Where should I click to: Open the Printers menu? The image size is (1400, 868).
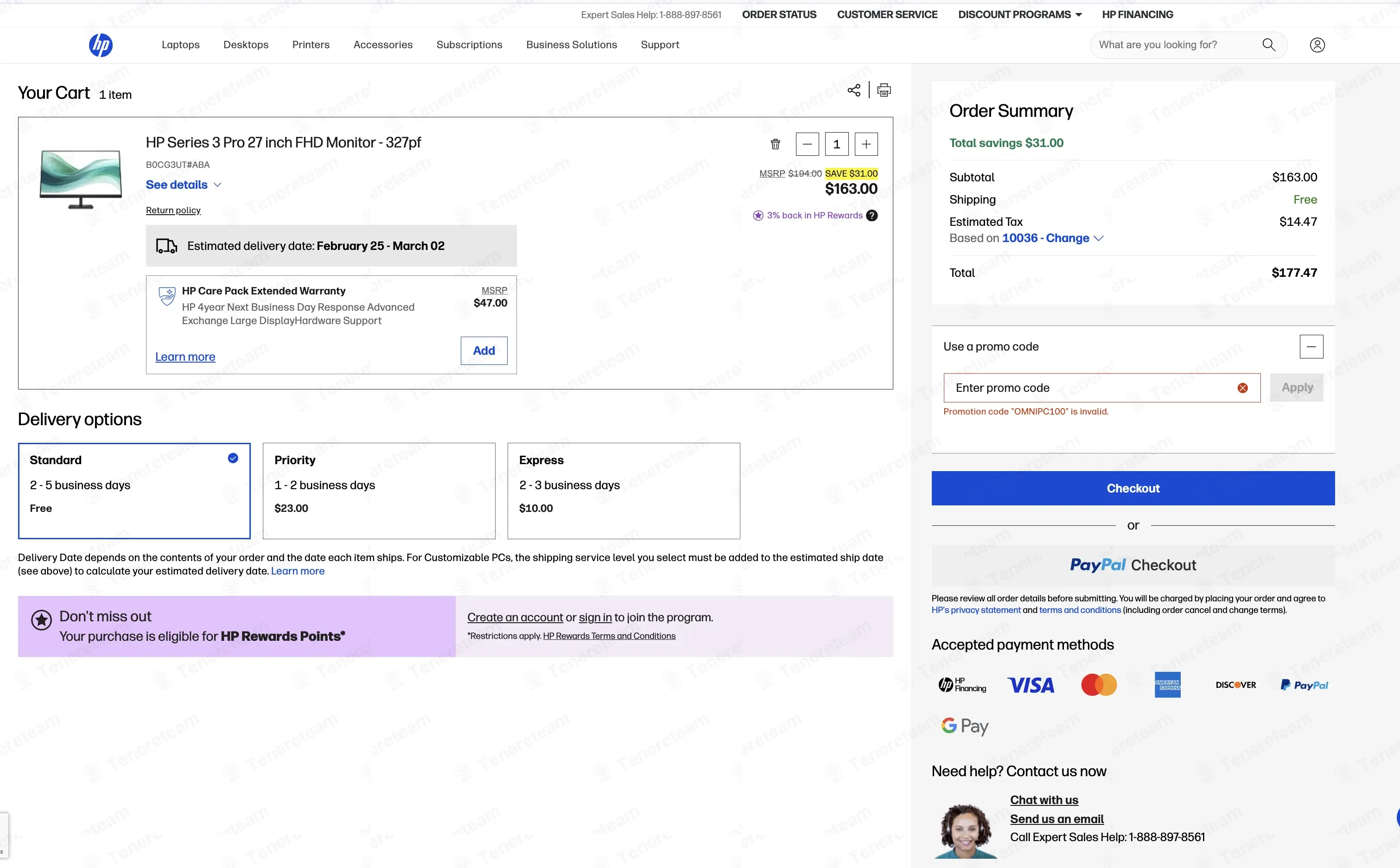[311, 45]
